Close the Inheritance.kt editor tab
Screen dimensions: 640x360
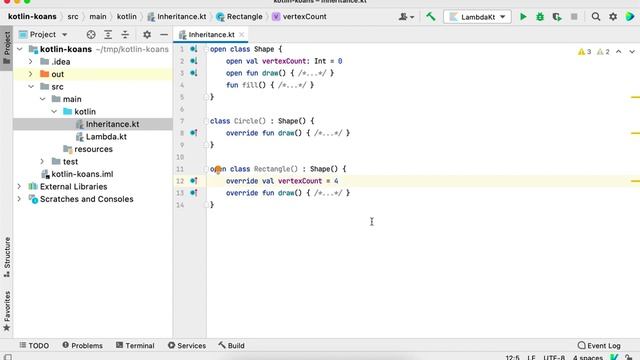click(x=242, y=35)
